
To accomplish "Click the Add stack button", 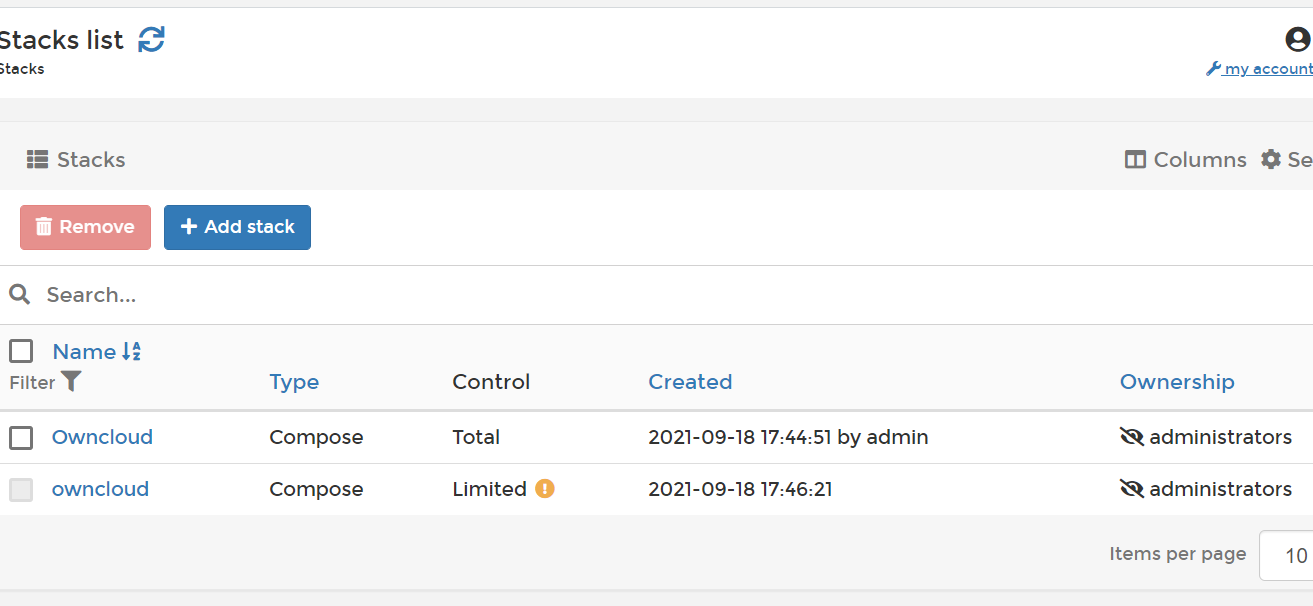I will pos(237,227).
